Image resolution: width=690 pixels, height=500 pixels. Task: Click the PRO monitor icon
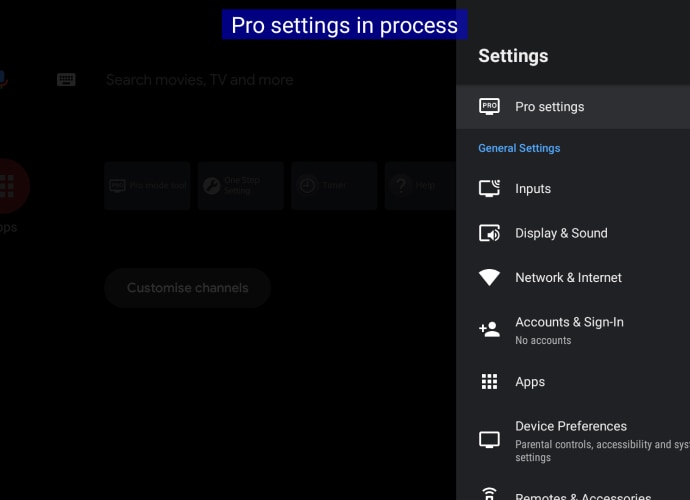pos(489,107)
